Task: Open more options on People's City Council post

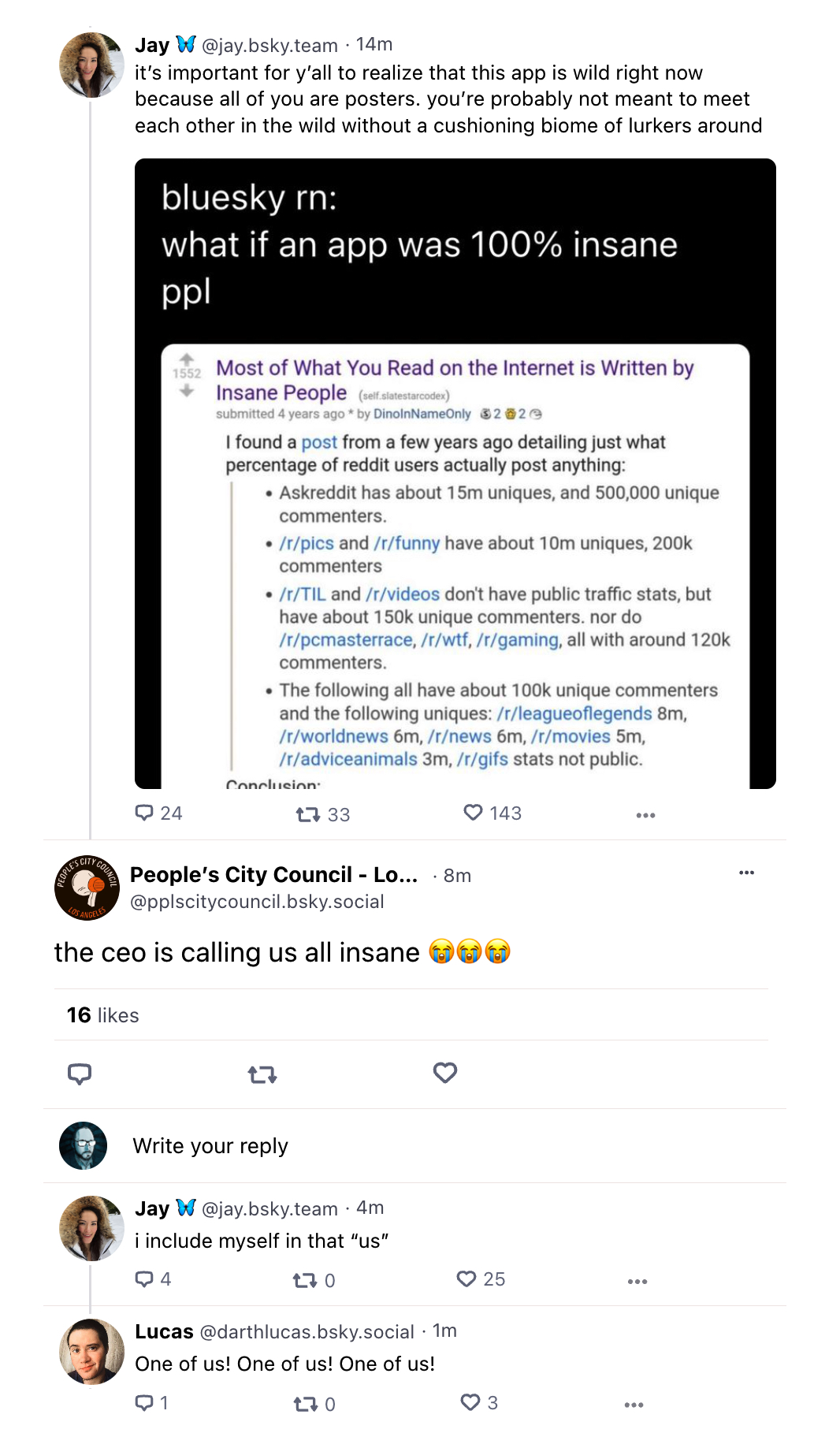Action: pyautogui.click(x=746, y=873)
